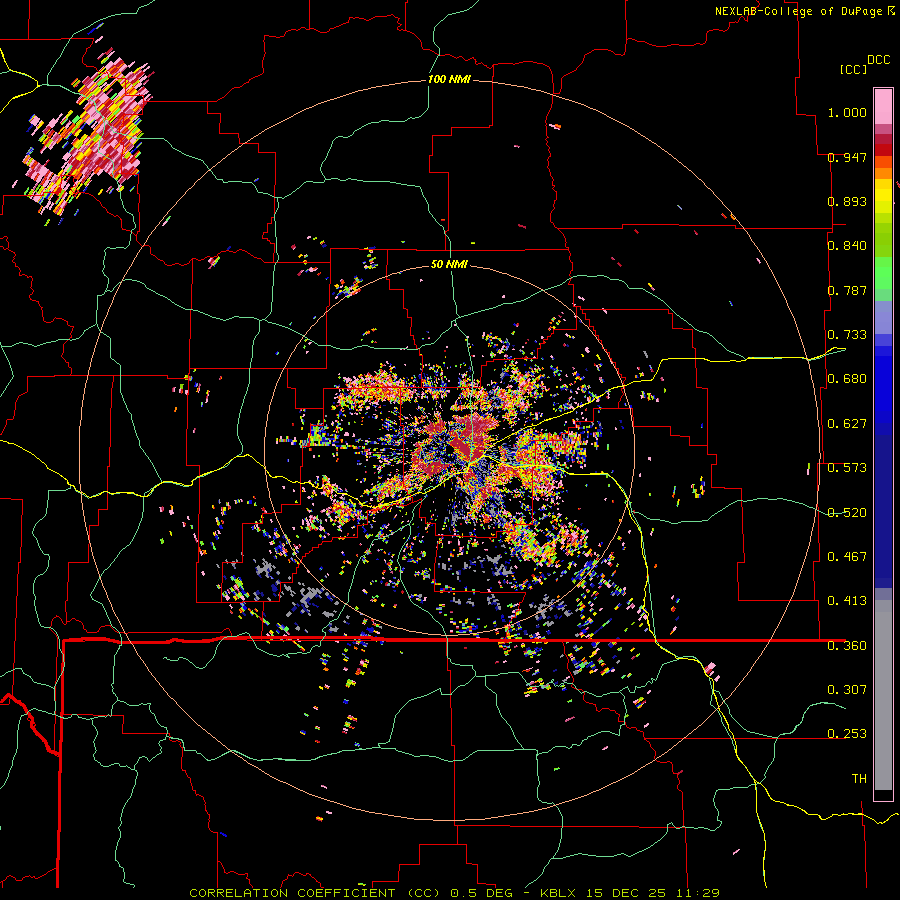Select the 0.573 scale value
This screenshot has height=900, width=900.
tap(847, 468)
